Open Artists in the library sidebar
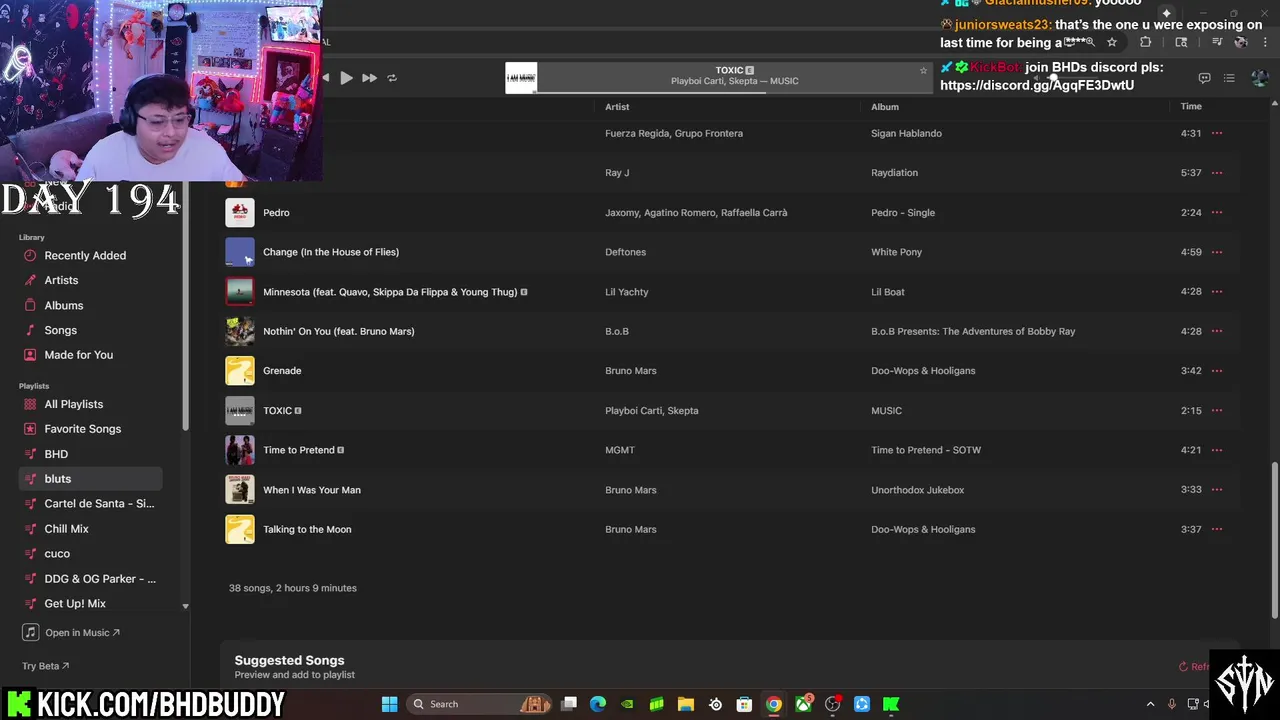Image resolution: width=1280 pixels, height=720 pixels. tap(61, 280)
